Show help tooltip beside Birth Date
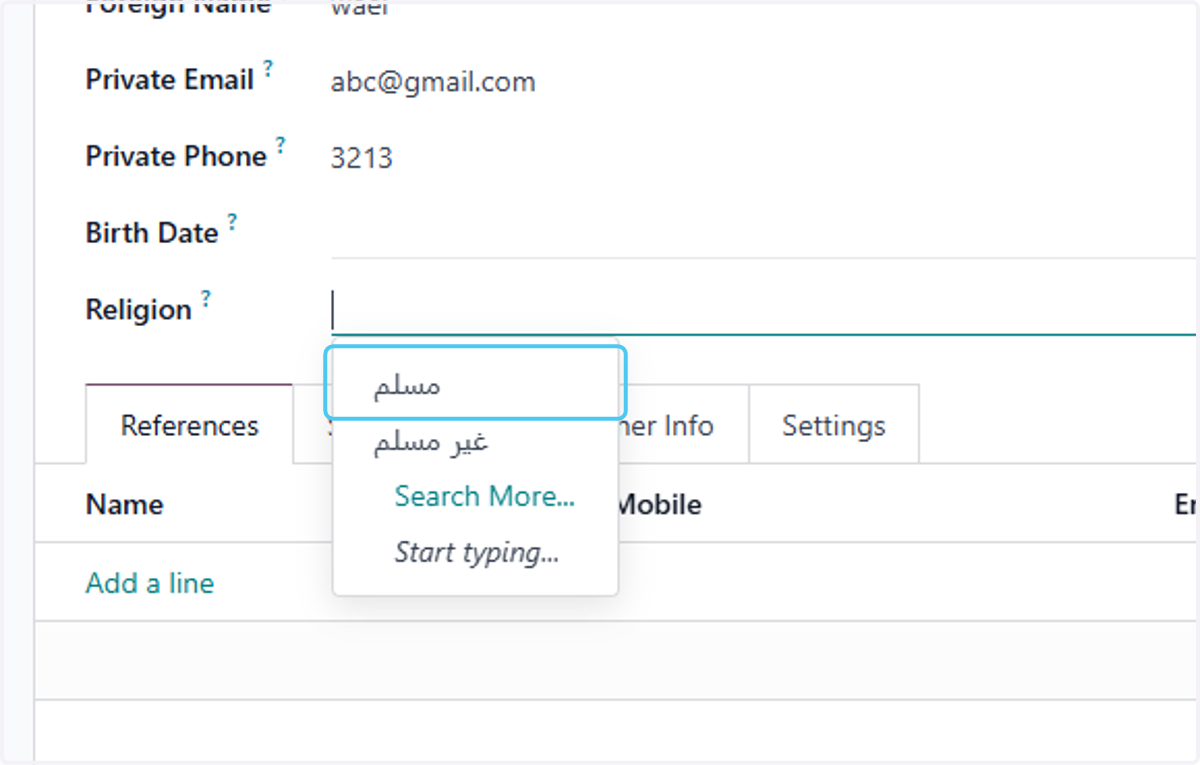The image size is (1200, 765). point(232,221)
